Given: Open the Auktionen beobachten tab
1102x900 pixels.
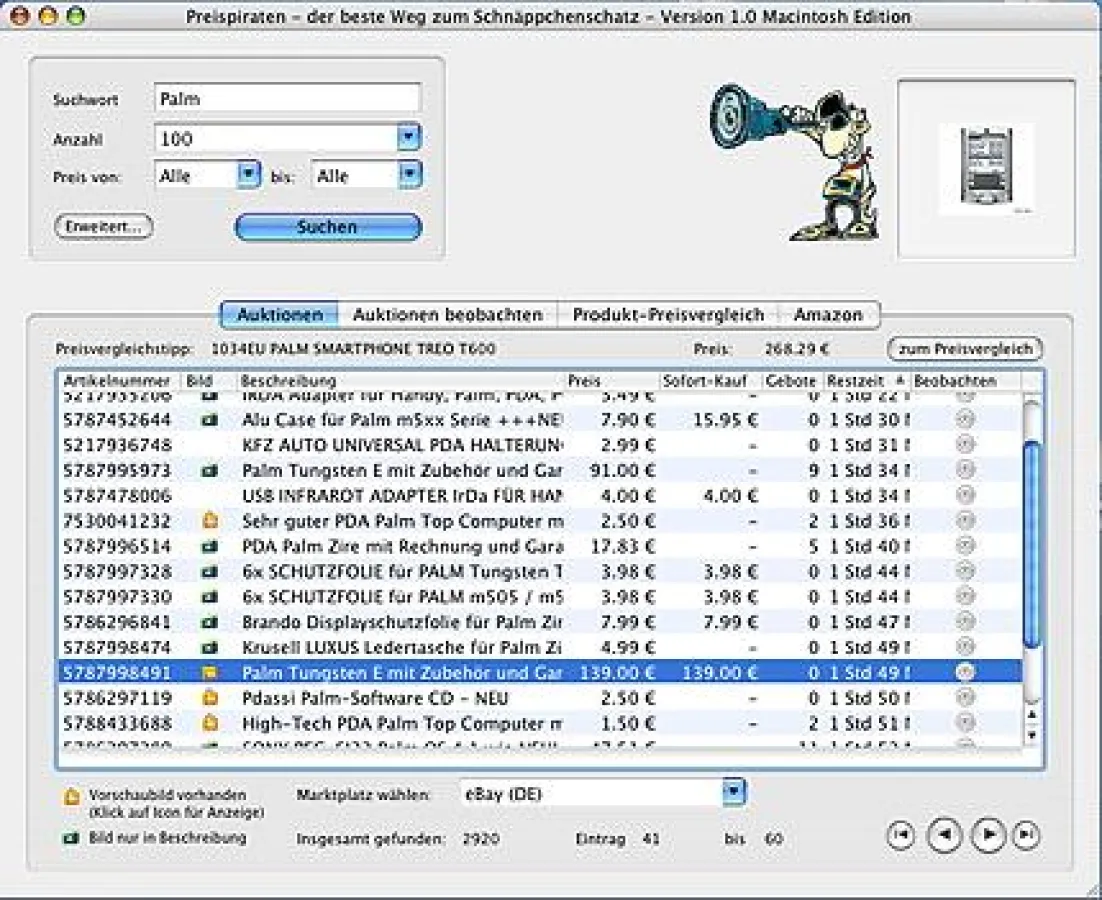Looking at the screenshot, I should point(447,314).
